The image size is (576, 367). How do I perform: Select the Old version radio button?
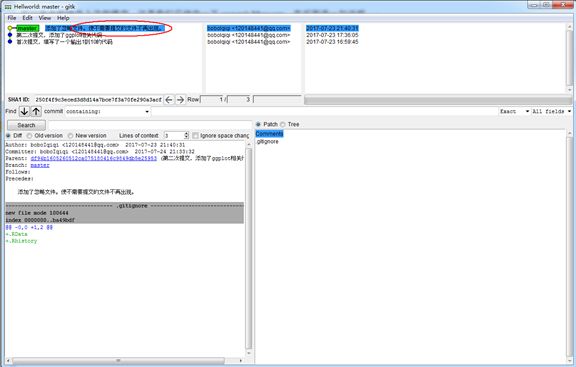pos(29,136)
